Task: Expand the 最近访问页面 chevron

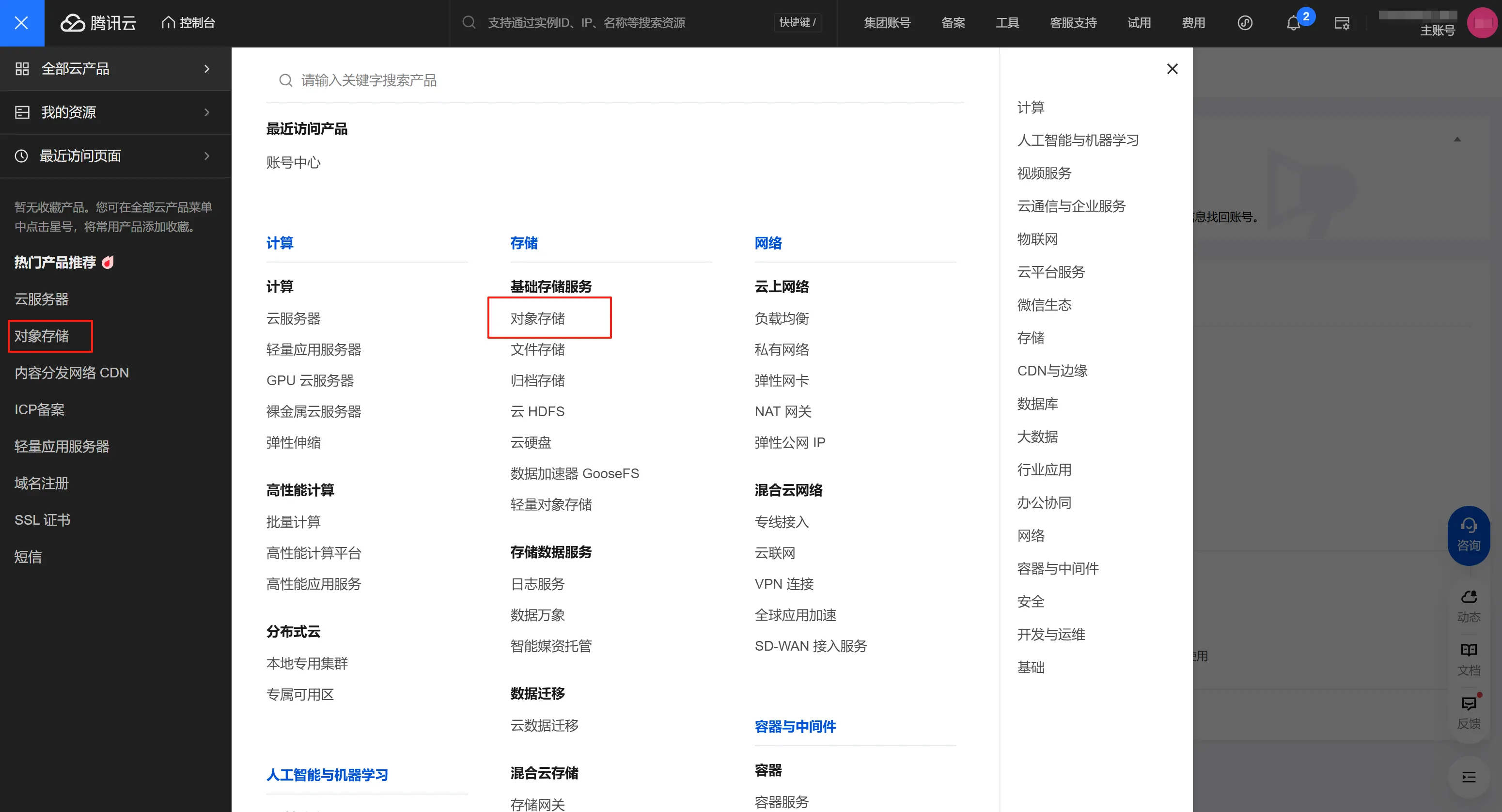Action: click(x=206, y=156)
